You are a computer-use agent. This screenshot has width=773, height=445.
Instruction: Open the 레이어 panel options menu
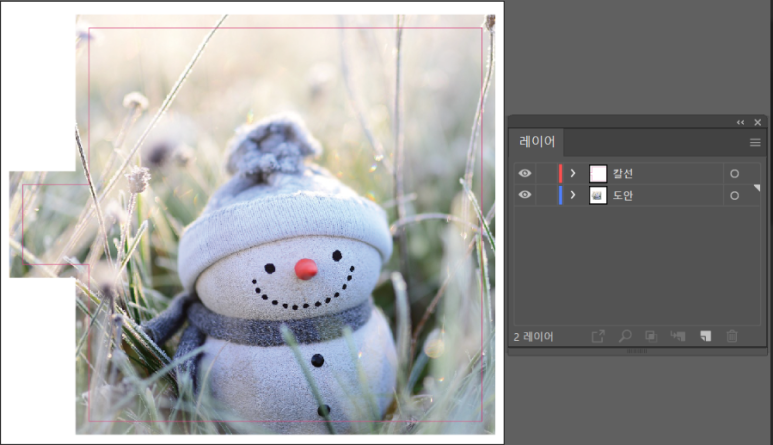(x=755, y=142)
